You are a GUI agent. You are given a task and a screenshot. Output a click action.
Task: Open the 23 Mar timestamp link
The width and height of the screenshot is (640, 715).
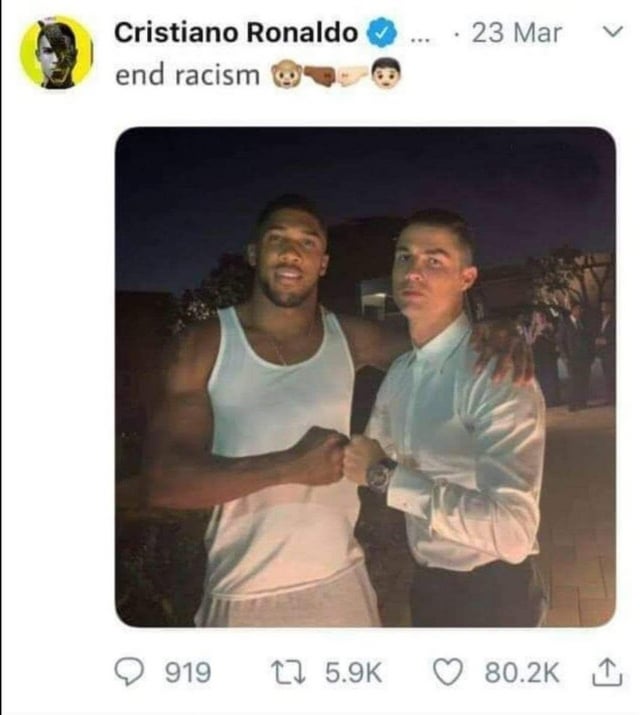coord(516,33)
